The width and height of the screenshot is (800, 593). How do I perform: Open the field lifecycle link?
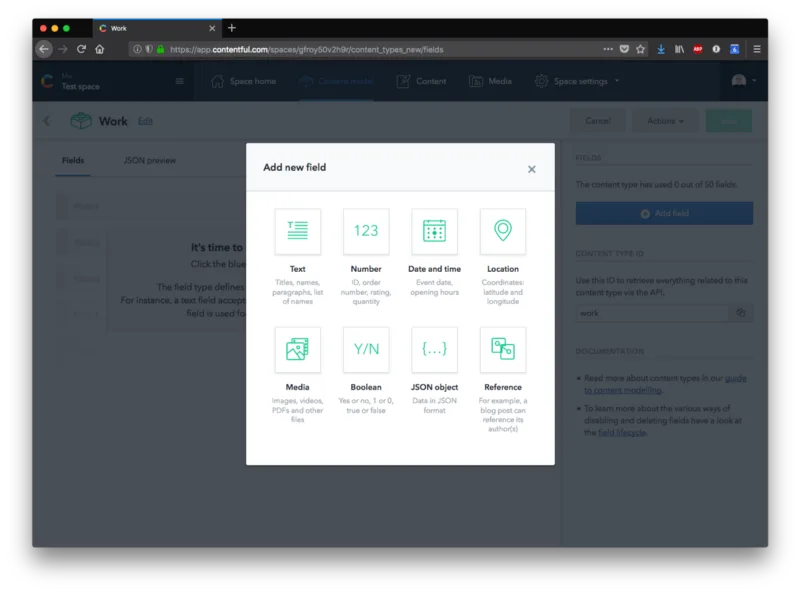(622, 433)
